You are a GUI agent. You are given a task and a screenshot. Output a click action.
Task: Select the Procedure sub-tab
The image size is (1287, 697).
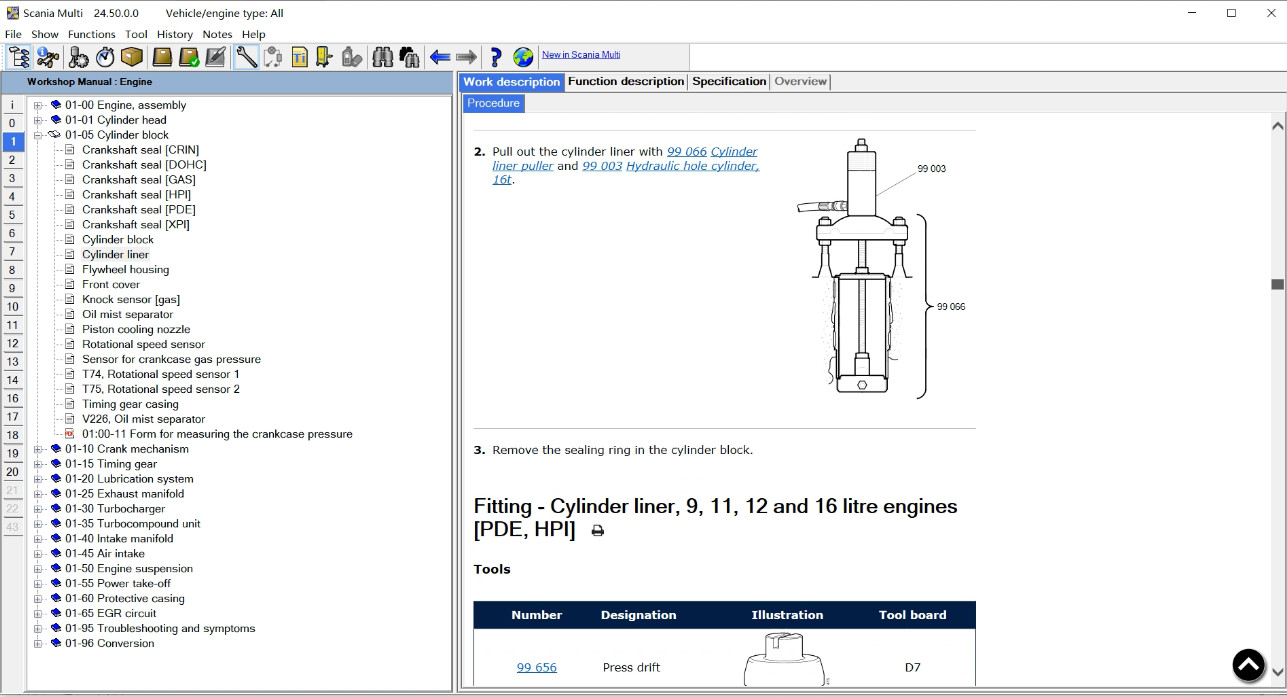494,103
